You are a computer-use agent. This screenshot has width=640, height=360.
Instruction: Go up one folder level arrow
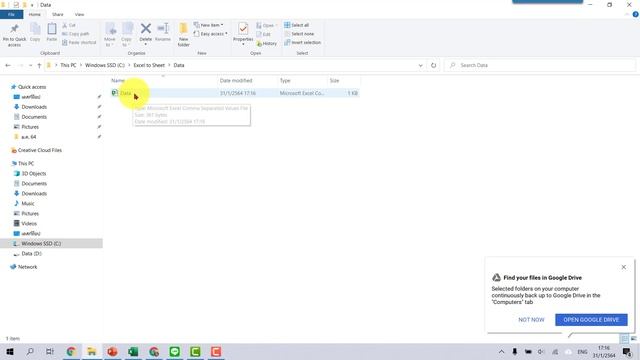tap(39, 65)
